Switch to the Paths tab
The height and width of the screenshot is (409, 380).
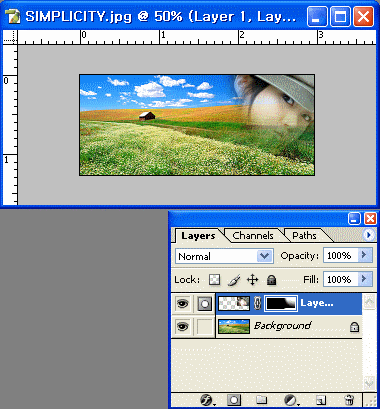304,235
